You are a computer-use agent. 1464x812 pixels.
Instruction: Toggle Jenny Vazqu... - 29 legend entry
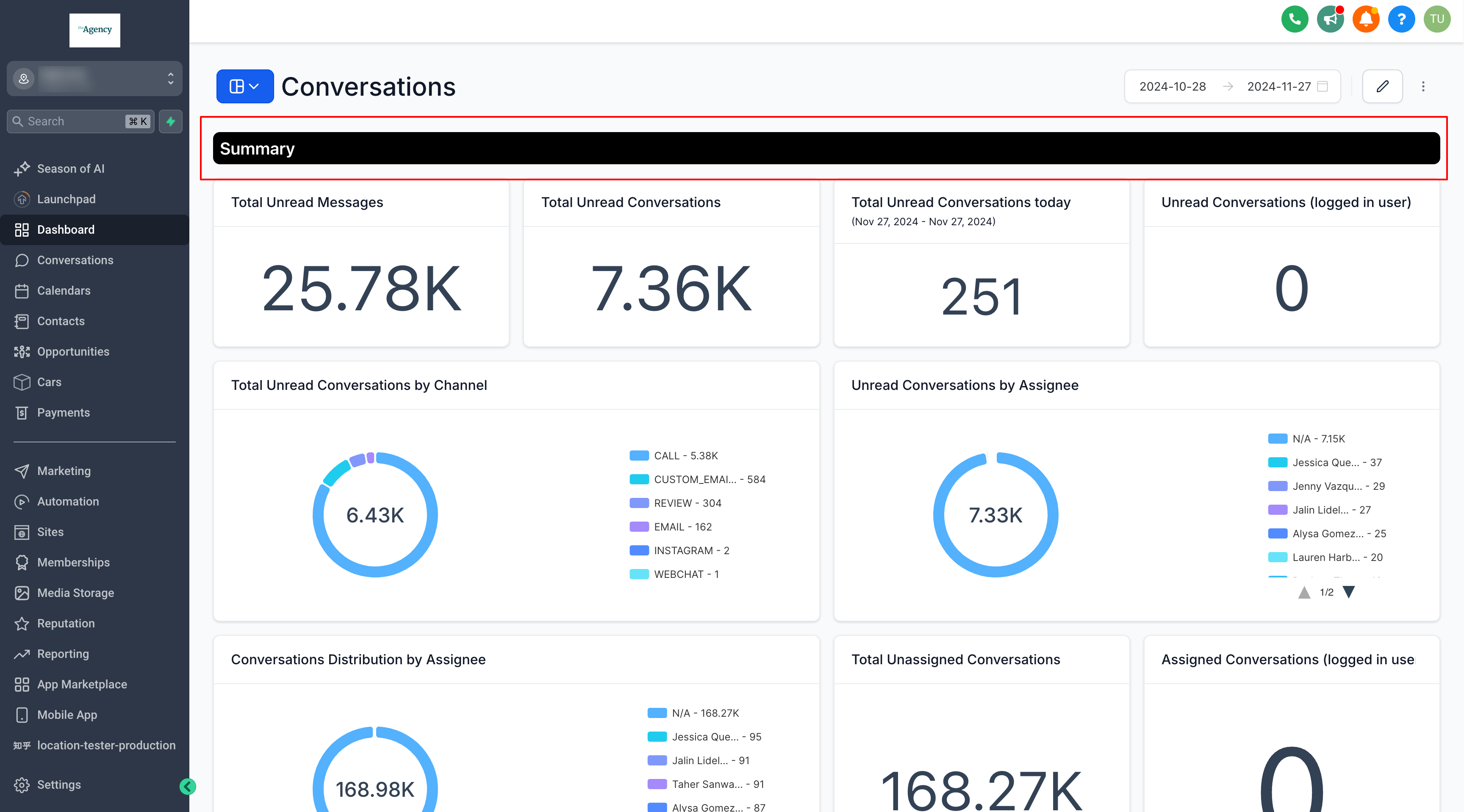(x=1326, y=486)
